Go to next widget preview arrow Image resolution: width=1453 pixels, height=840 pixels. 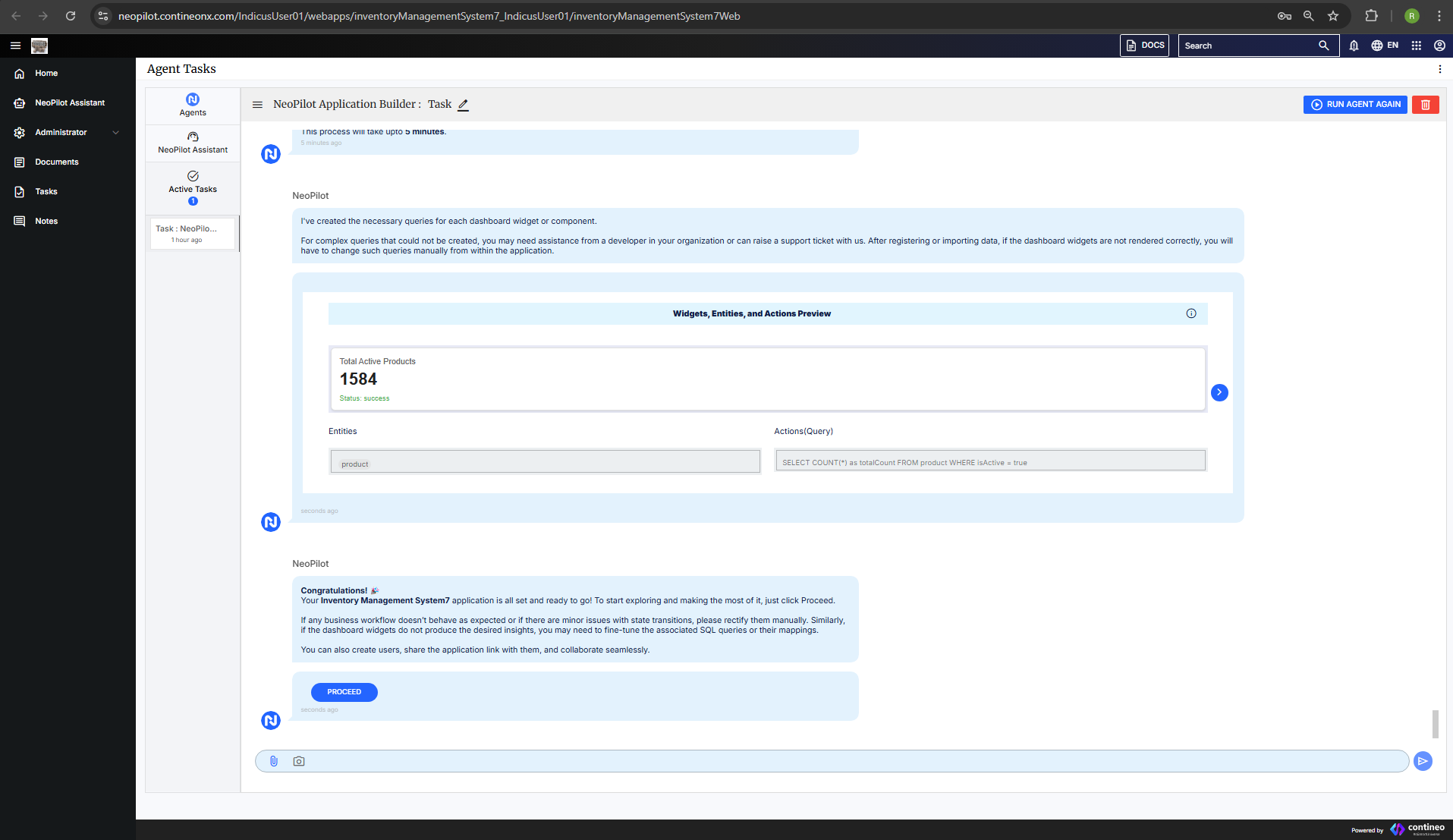(1219, 392)
